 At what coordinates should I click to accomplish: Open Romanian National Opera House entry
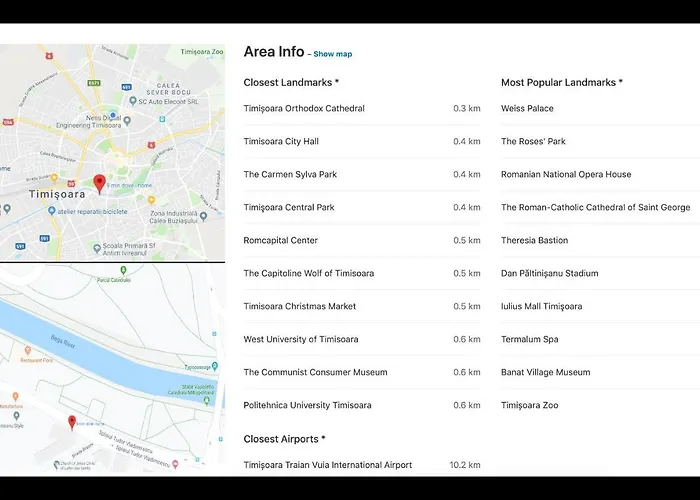pos(566,174)
